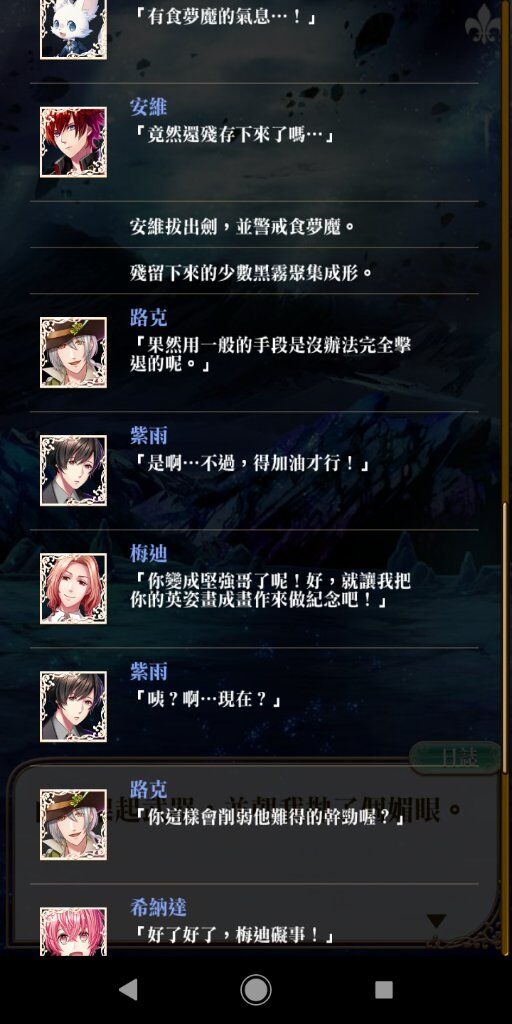Tap the fleur-de-lis emblem icon

[483, 24]
